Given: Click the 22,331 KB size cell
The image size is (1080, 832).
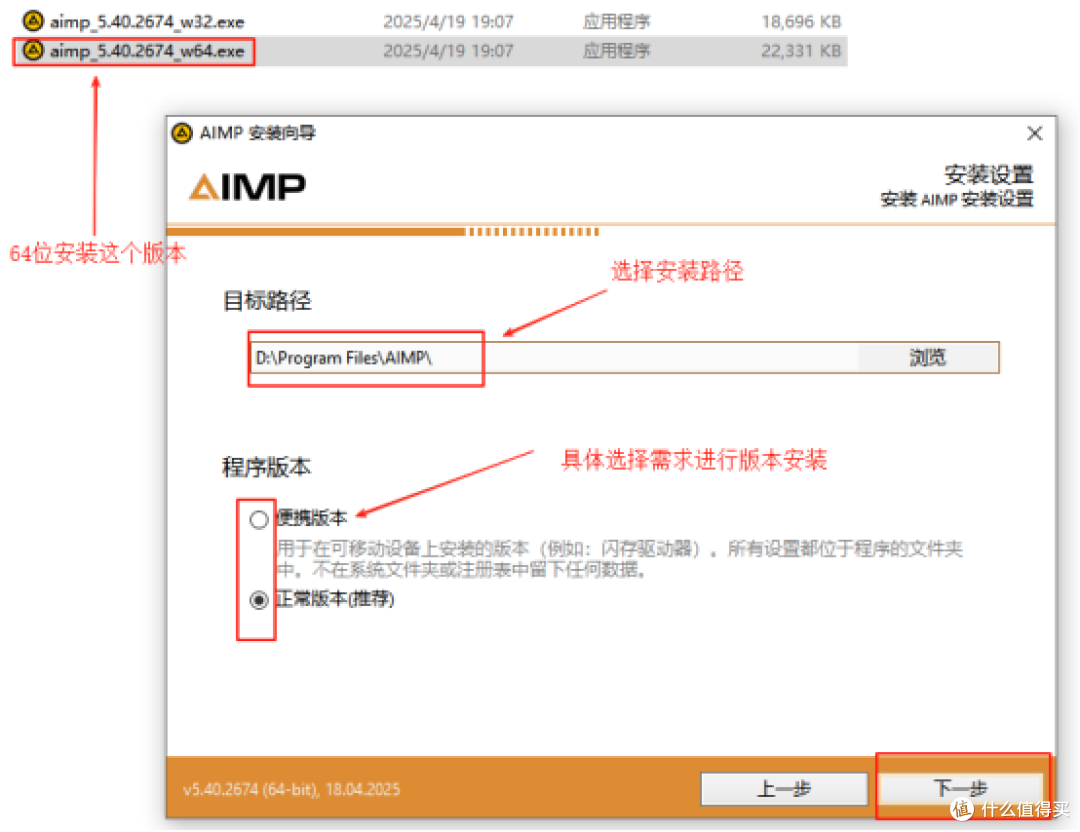Looking at the screenshot, I should (x=801, y=51).
